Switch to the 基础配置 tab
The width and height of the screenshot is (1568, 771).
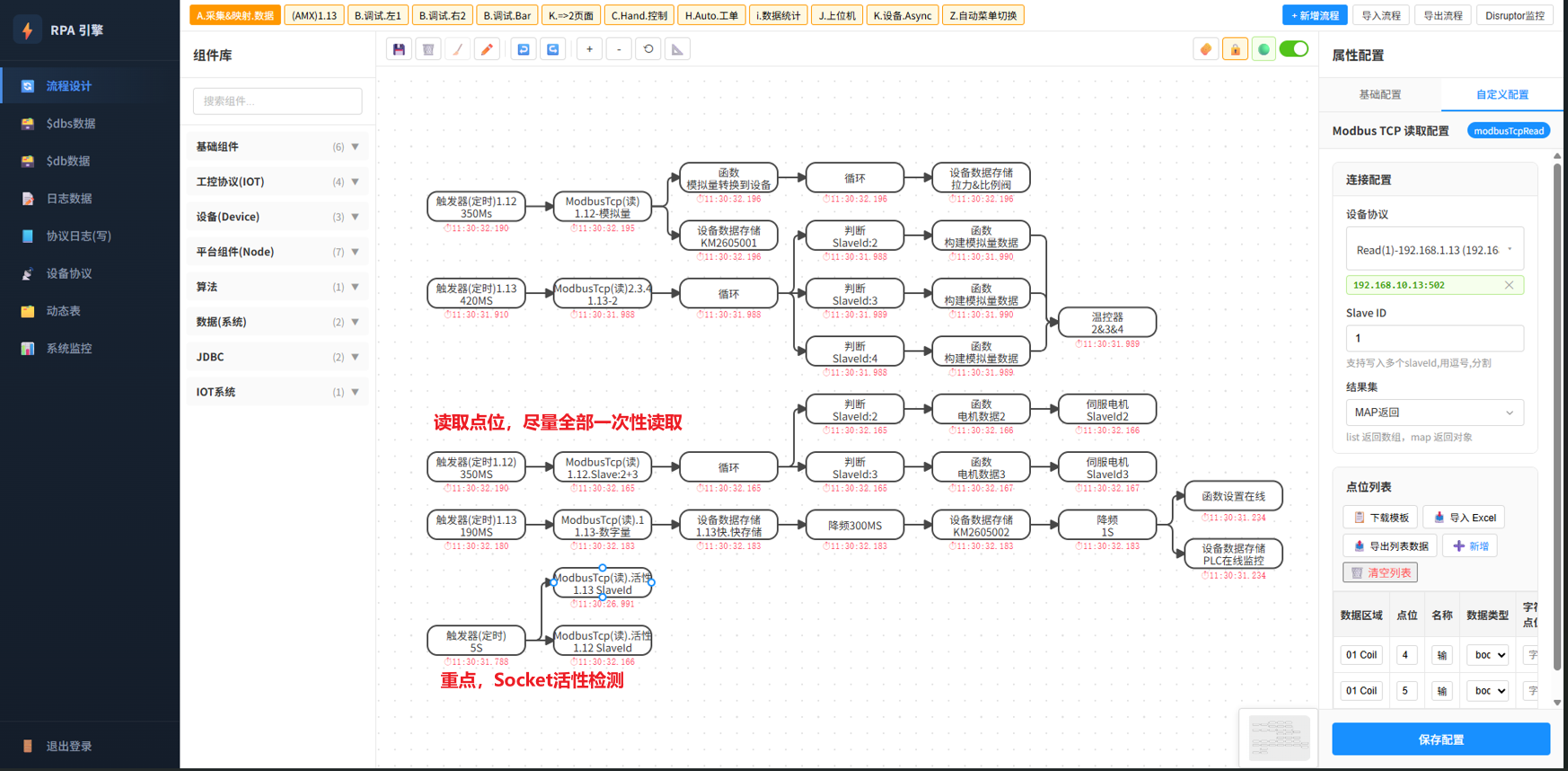pyautogui.click(x=1379, y=94)
